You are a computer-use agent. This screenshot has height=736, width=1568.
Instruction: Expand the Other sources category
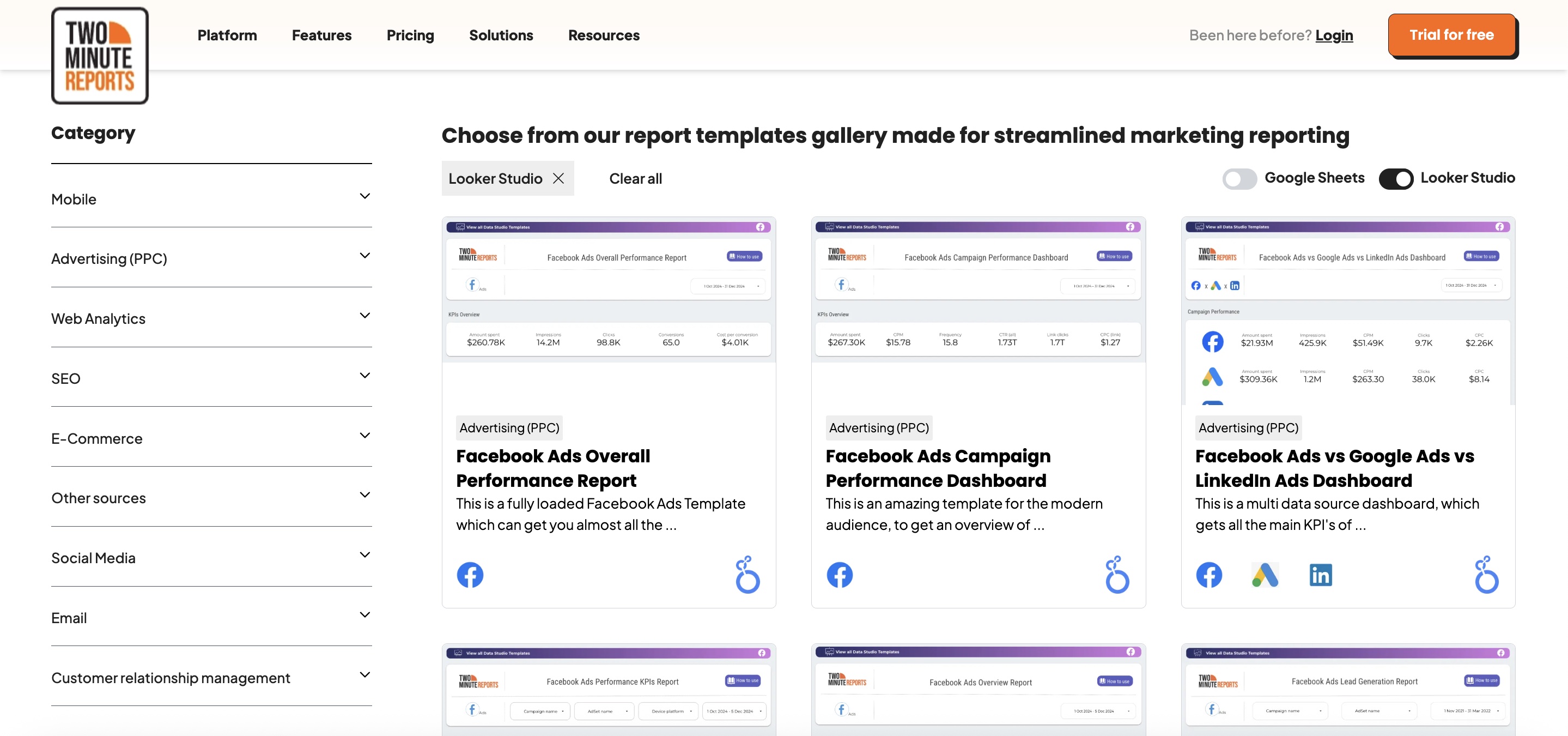click(x=211, y=498)
